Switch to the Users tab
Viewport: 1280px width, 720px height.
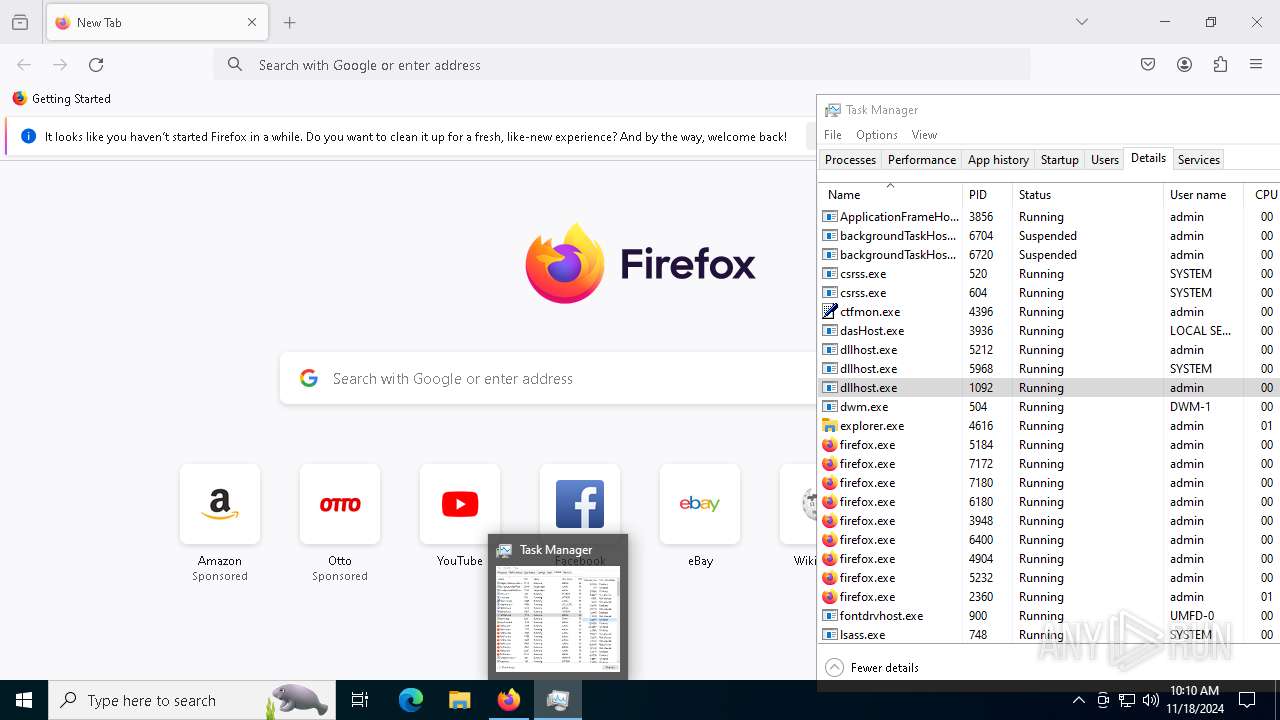point(1105,159)
